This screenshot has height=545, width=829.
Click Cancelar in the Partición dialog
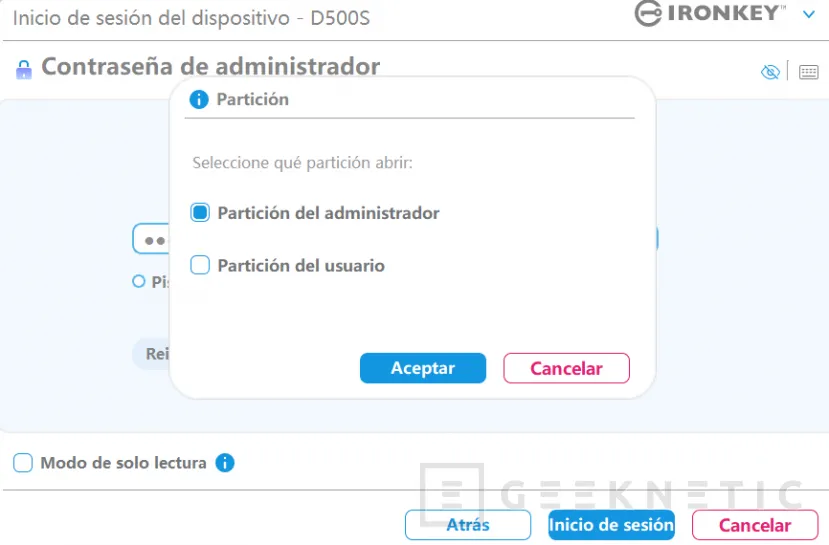point(566,368)
